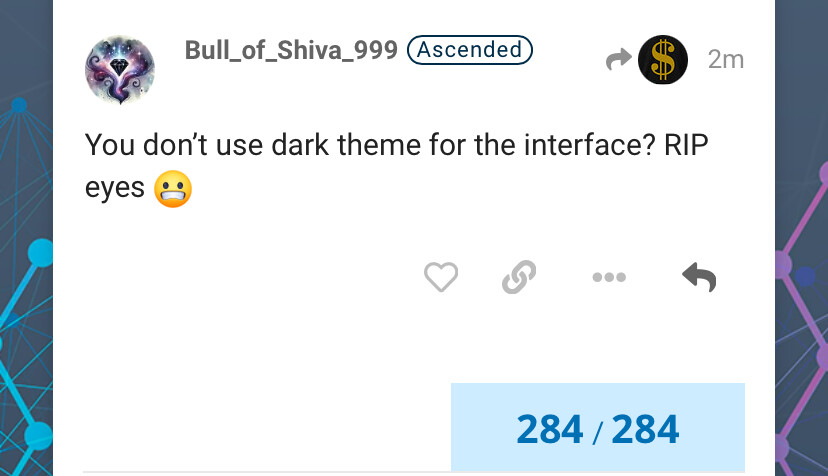Open the 2m post timestamp
This screenshot has height=476, width=828.
(x=726, y=60)
